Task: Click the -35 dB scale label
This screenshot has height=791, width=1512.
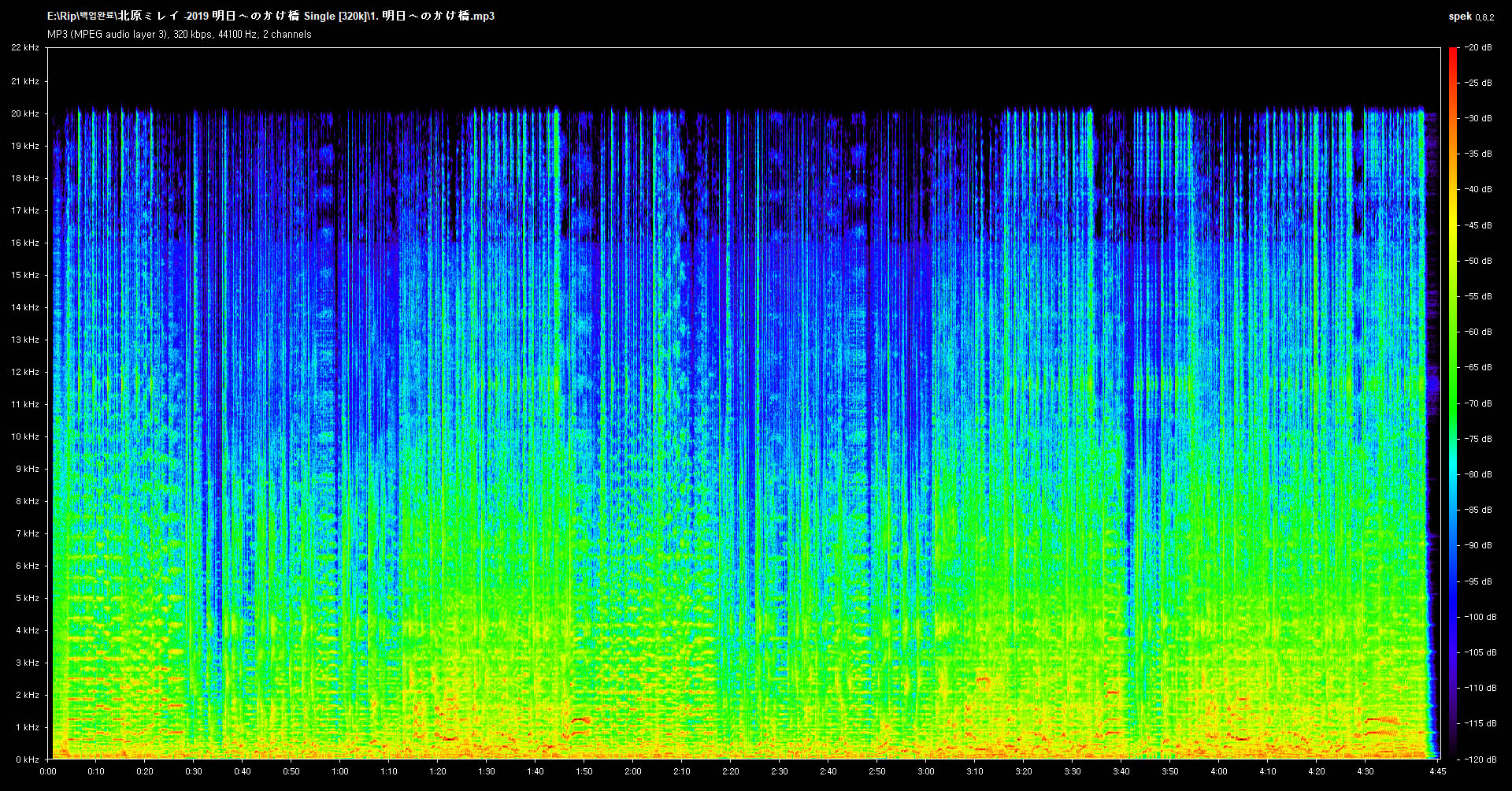Action: point(1478,154)
